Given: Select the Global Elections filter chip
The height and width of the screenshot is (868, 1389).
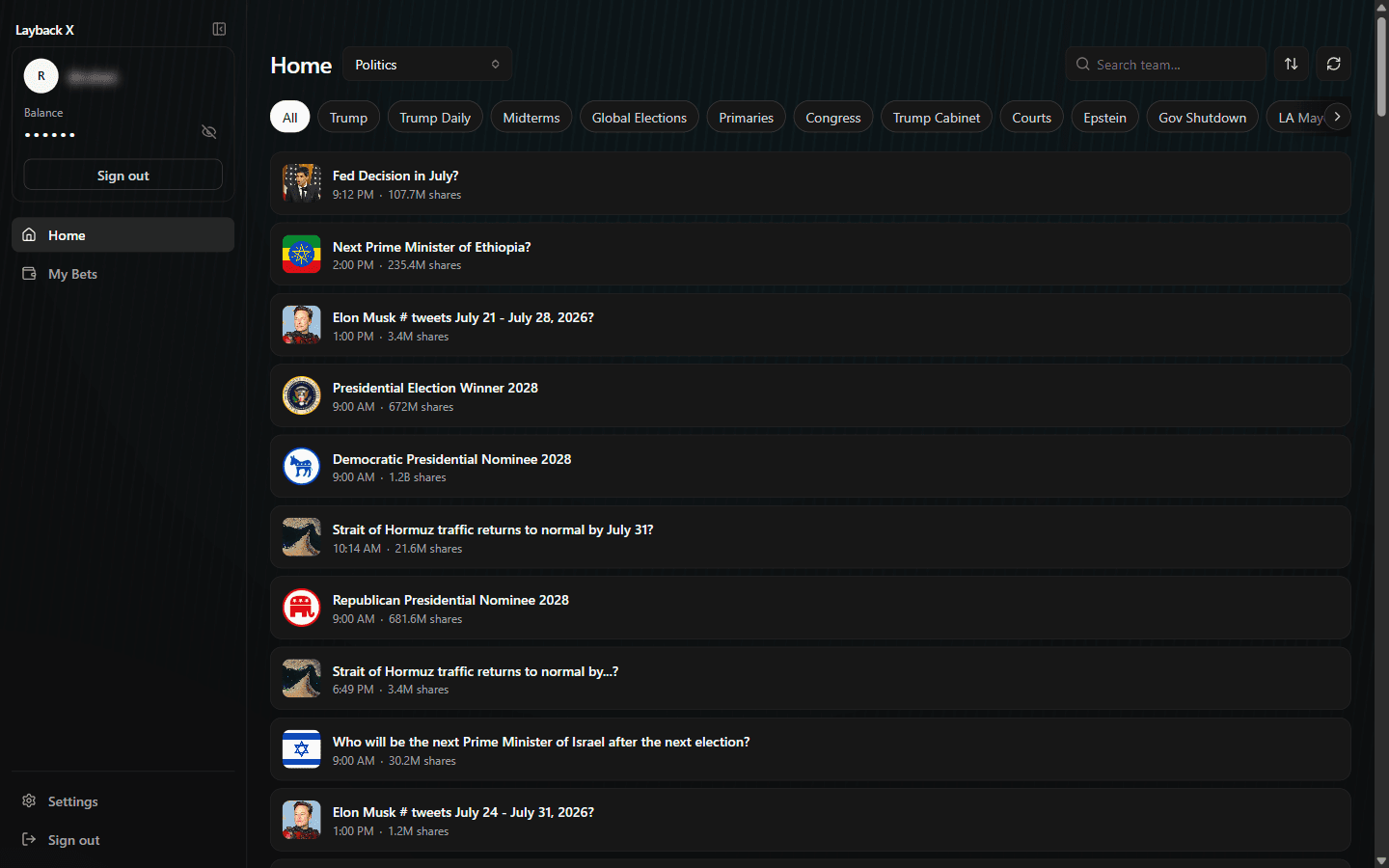Looking at the screenshot, I should tap(640, 117).
